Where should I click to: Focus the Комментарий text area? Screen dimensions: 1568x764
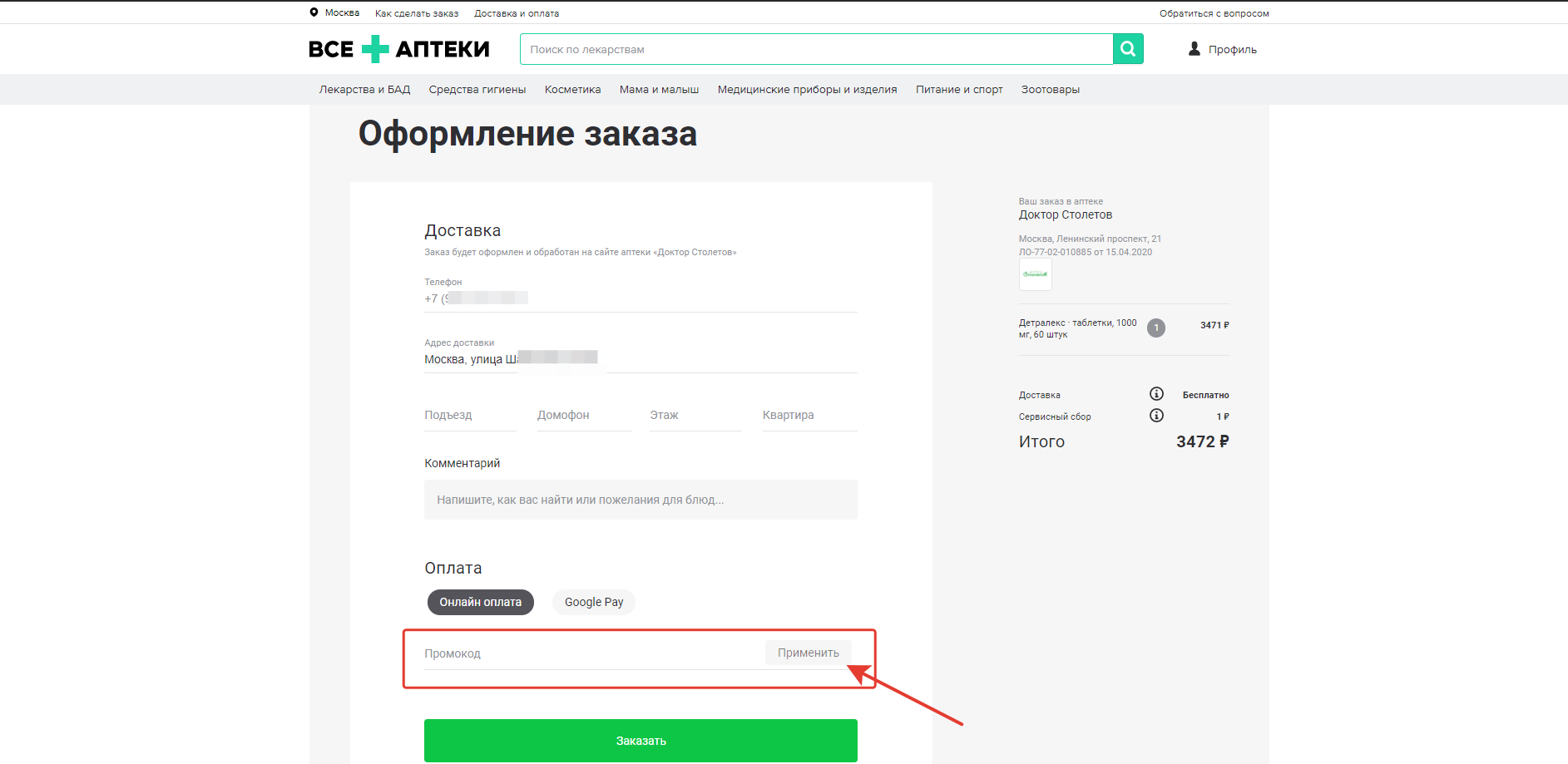pos(641,500)
